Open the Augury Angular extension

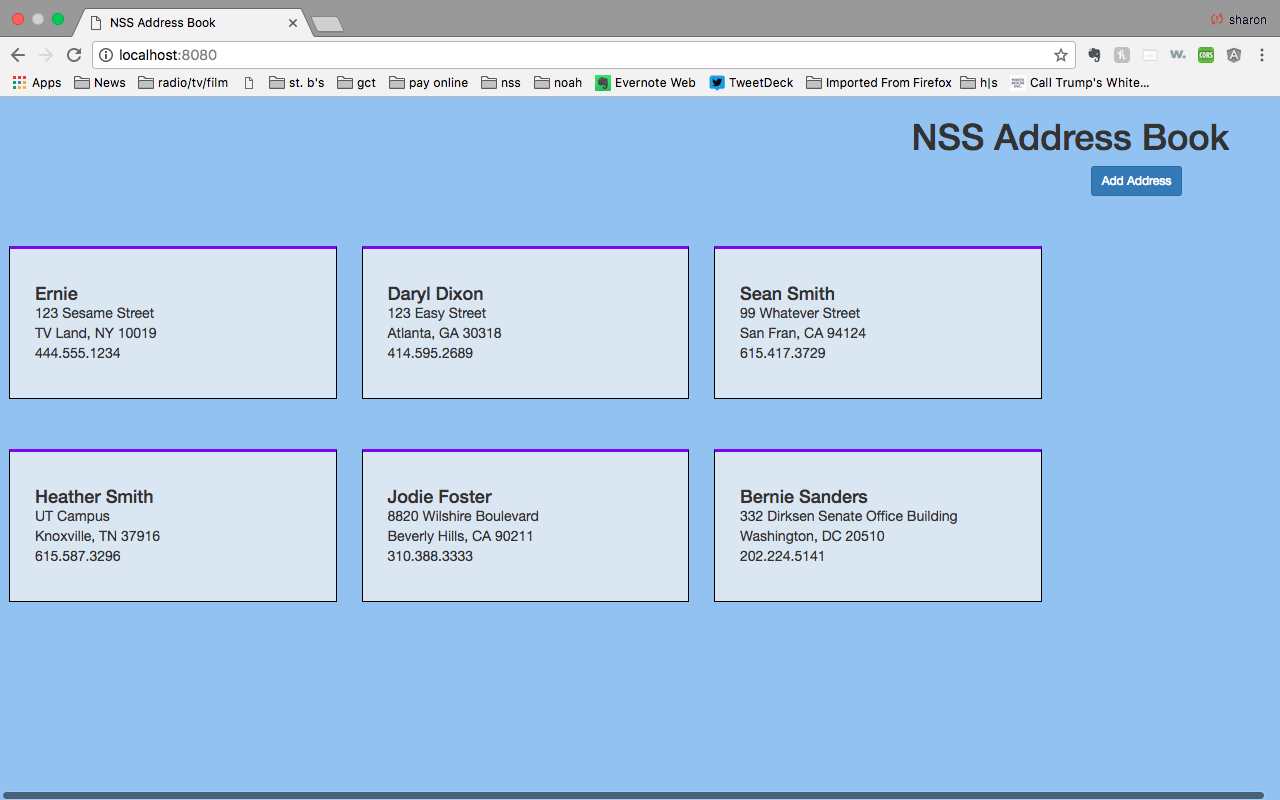pyautogui.click(x=1234, y=55)
